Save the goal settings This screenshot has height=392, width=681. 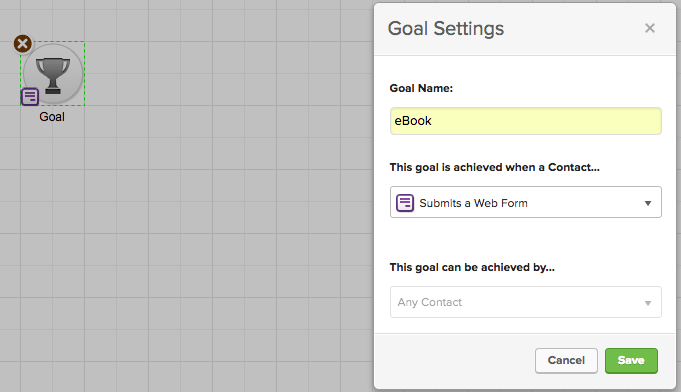coord(631,361)
